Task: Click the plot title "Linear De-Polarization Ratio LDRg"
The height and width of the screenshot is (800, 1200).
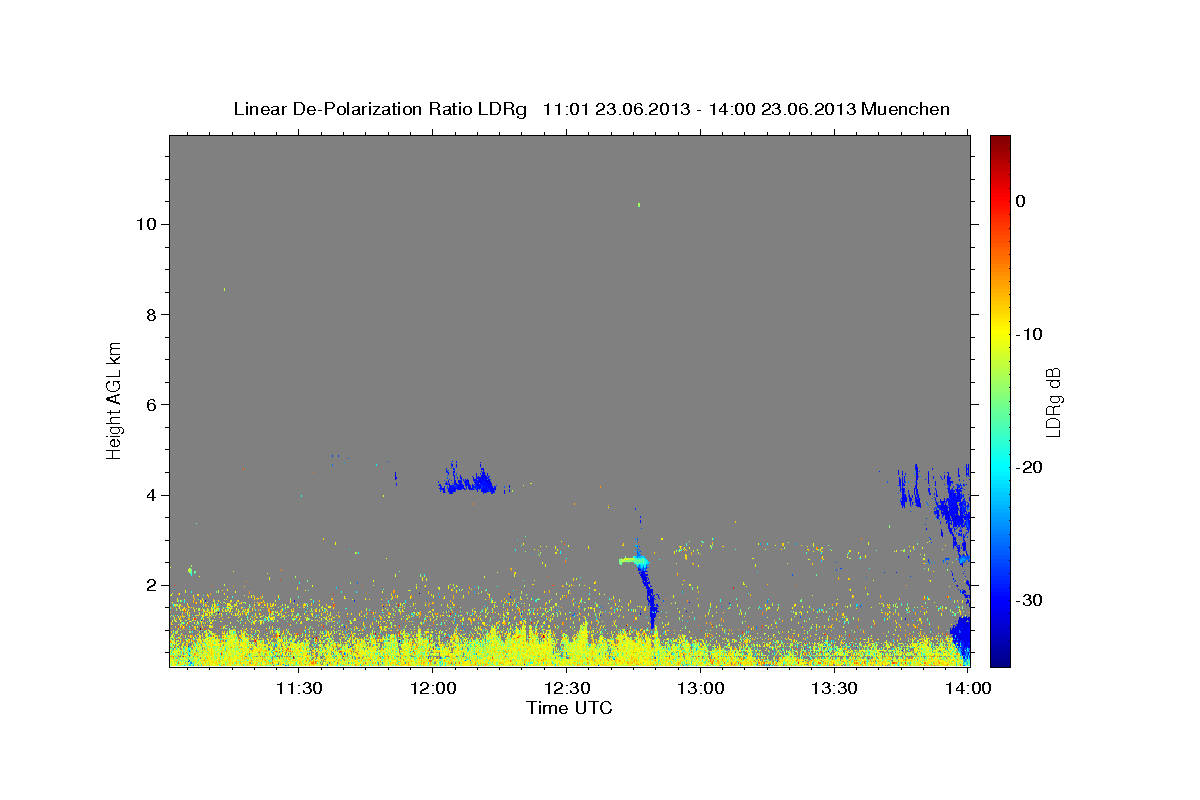Action: (380, 109)
